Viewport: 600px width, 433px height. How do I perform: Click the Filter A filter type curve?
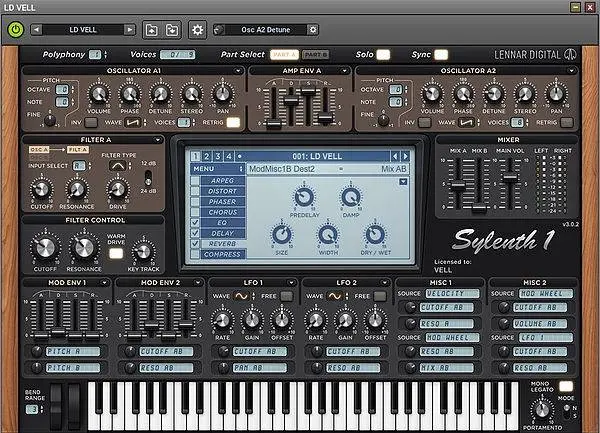click(x=118, y=166)
